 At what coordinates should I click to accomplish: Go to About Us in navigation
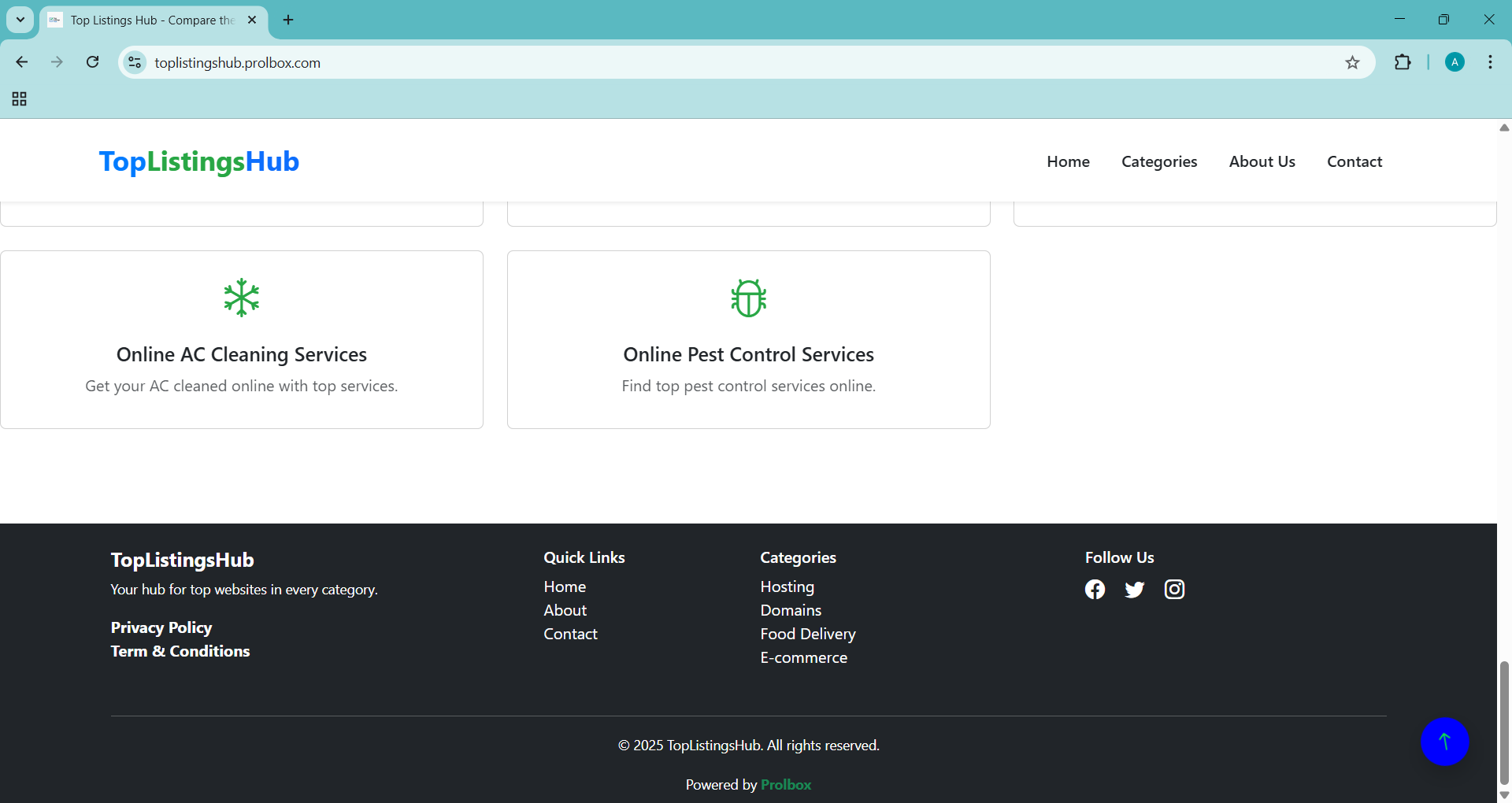1262,161
